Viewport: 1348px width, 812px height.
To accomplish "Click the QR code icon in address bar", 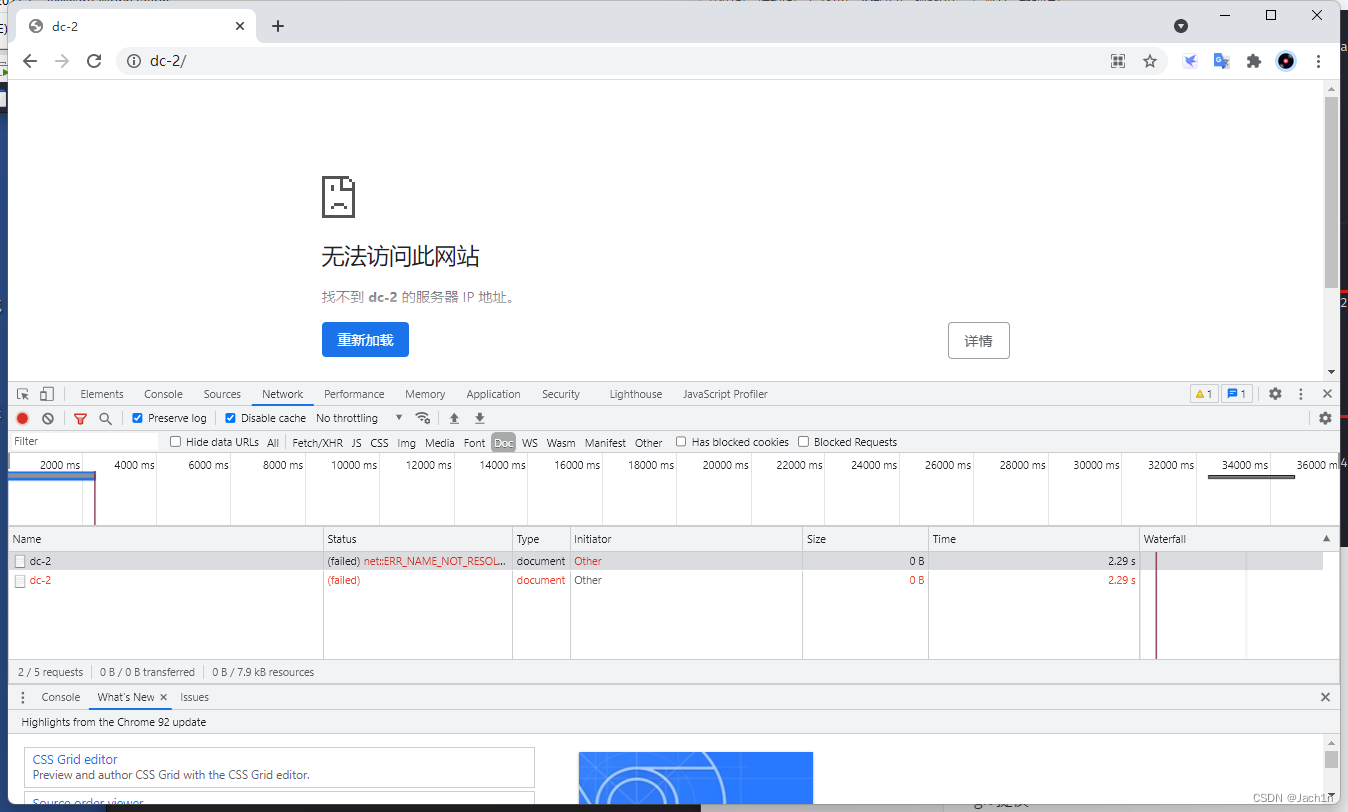I will (1118, 61).
